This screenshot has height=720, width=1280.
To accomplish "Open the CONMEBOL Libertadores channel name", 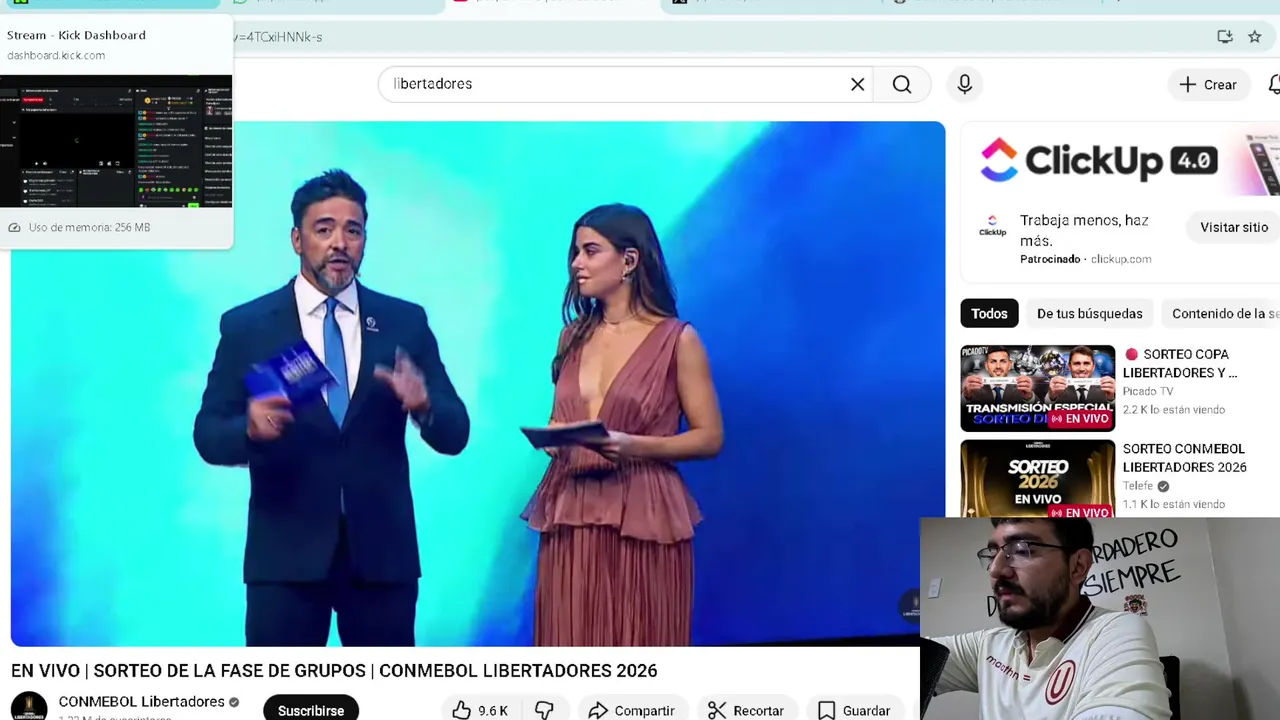I will pyautogui.click(x=141, y=702).
